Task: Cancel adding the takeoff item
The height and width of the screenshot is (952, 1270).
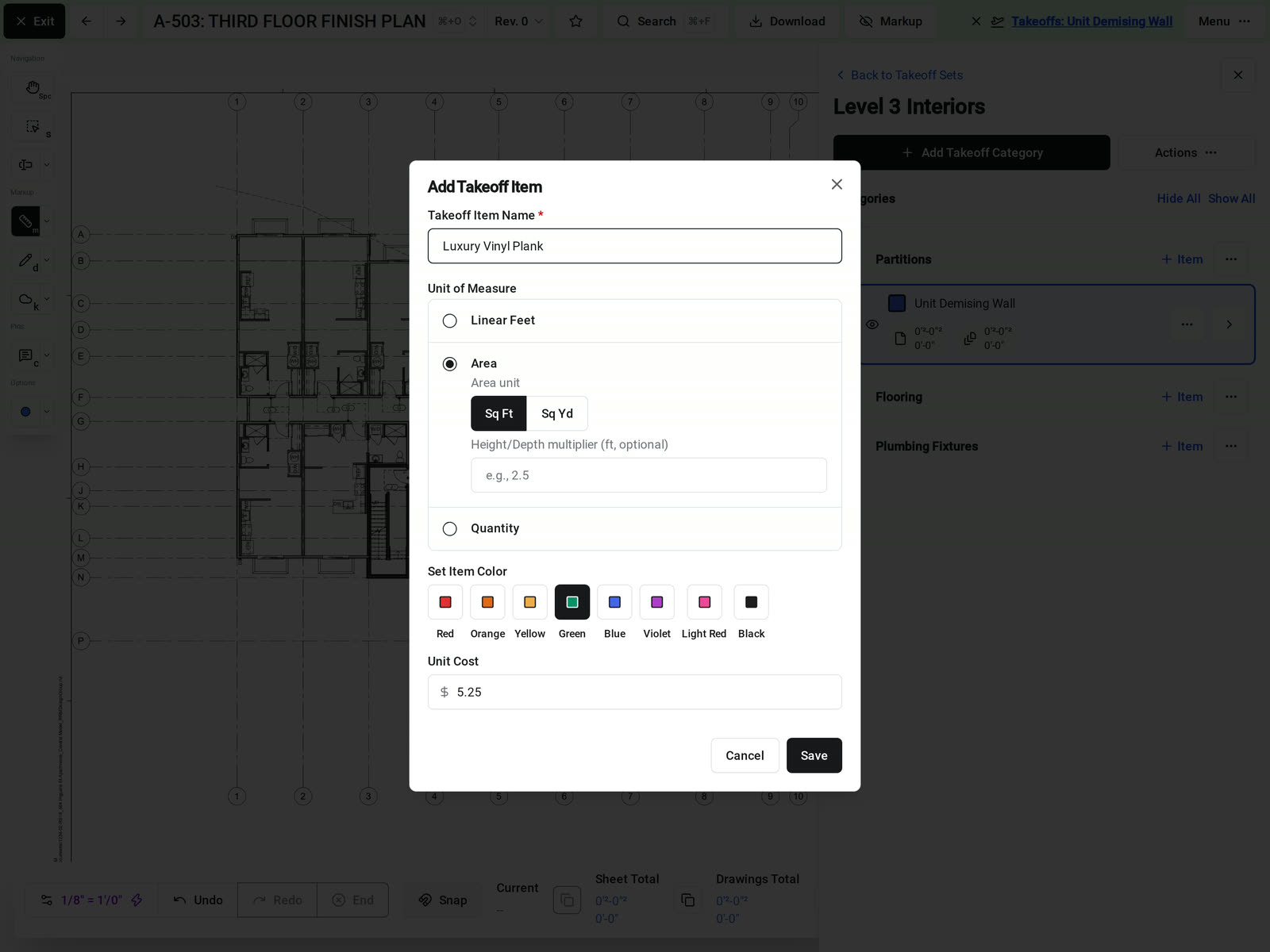Action: coord(745,755)
